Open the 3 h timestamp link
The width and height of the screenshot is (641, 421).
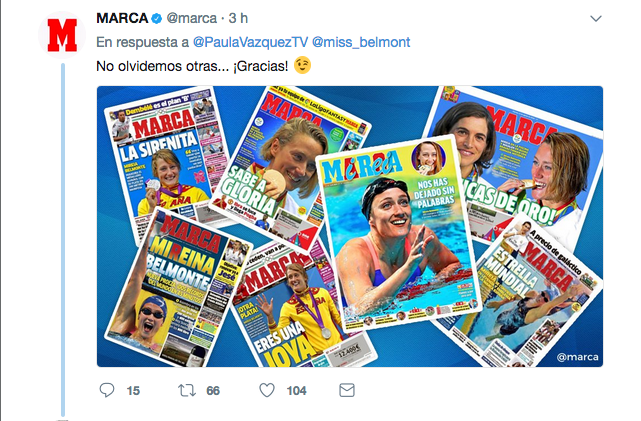pyautogui.click(x=238, y=18)
